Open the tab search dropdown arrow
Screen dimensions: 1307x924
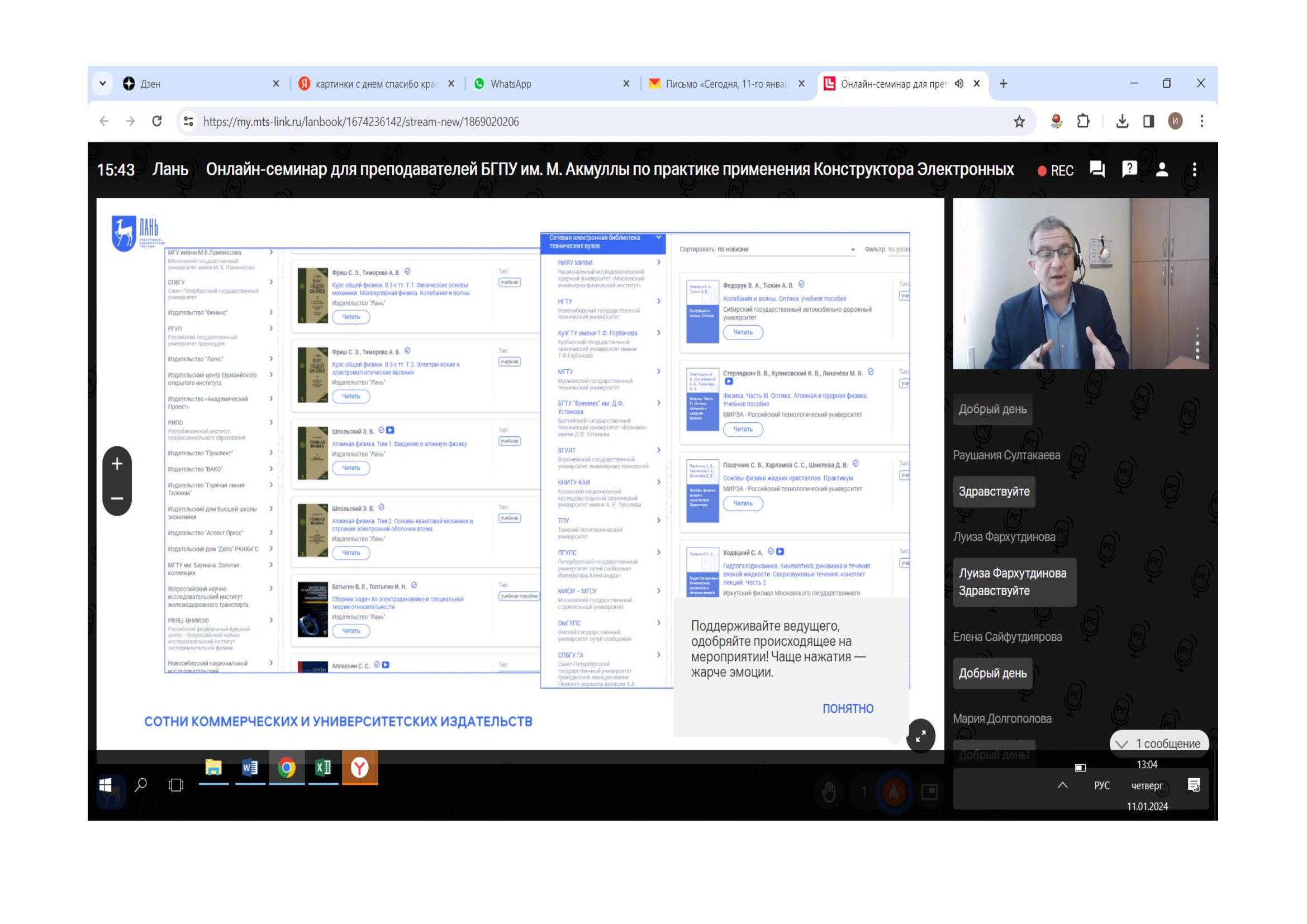coord(102,84)
